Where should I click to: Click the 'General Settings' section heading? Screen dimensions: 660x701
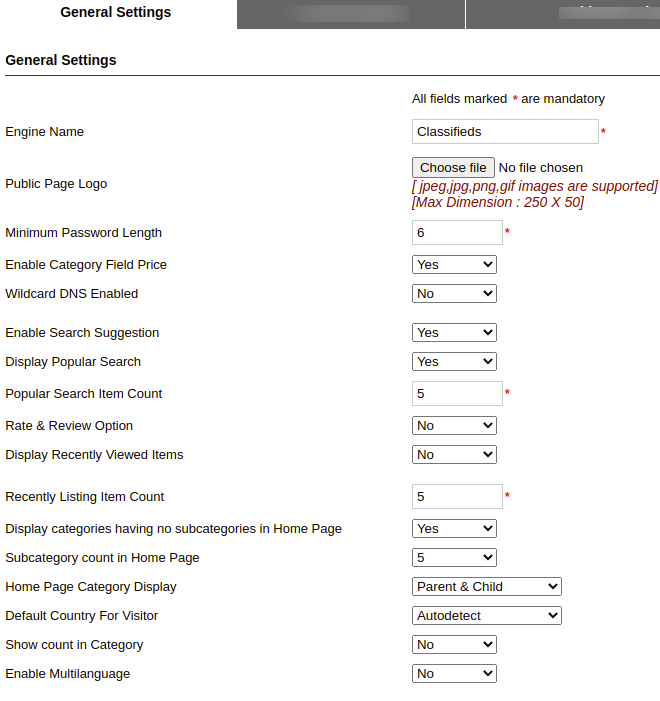(61, 60)
